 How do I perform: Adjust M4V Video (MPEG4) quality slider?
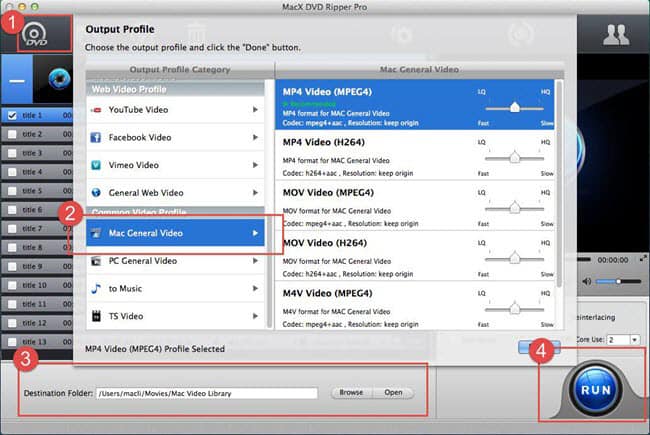[514, 309]
